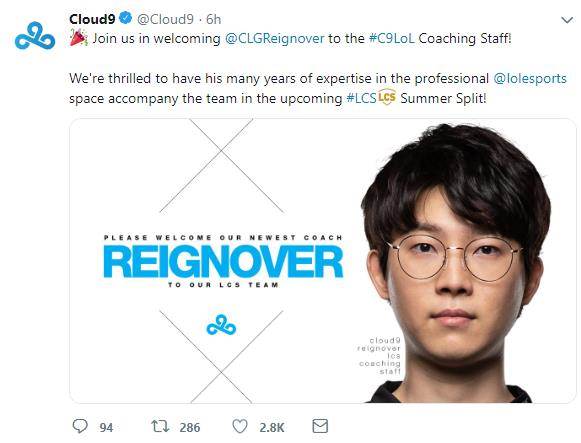
Task: Share via the envelope message icon
Action: [320, 426]
